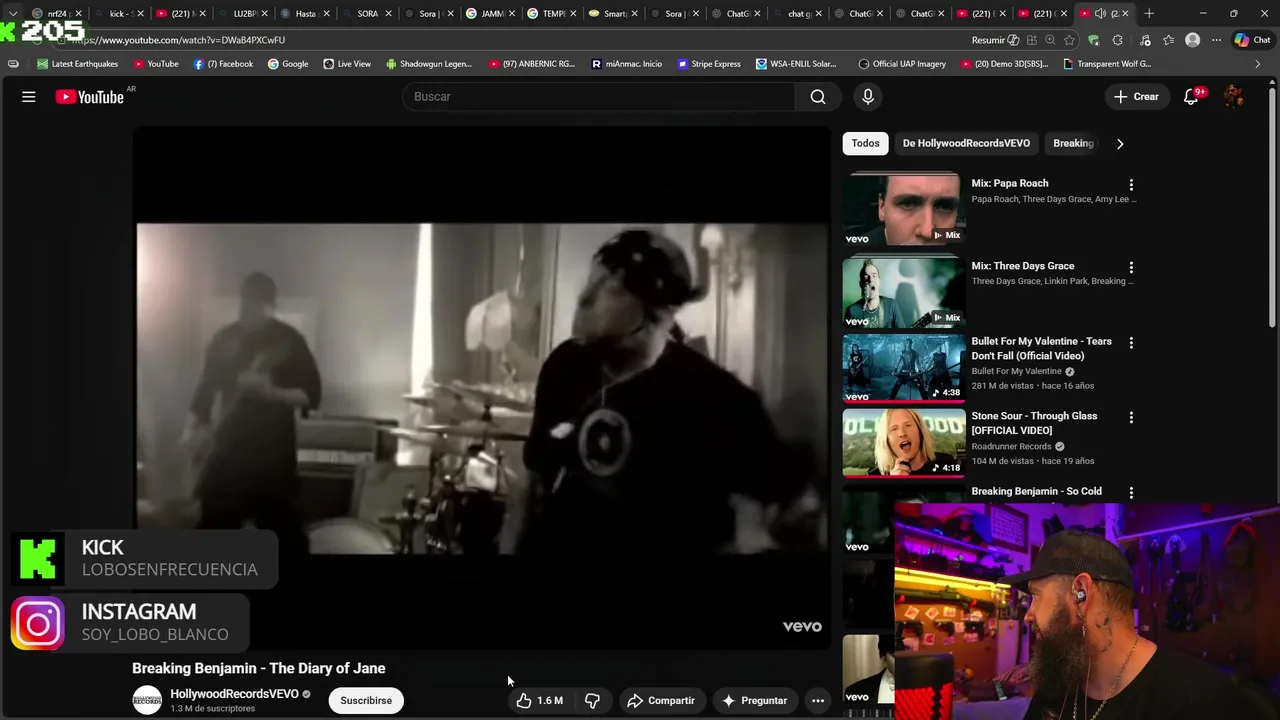Open options for Tears Don't Fall video
1280x720 pixels.
pos(1131,343)
